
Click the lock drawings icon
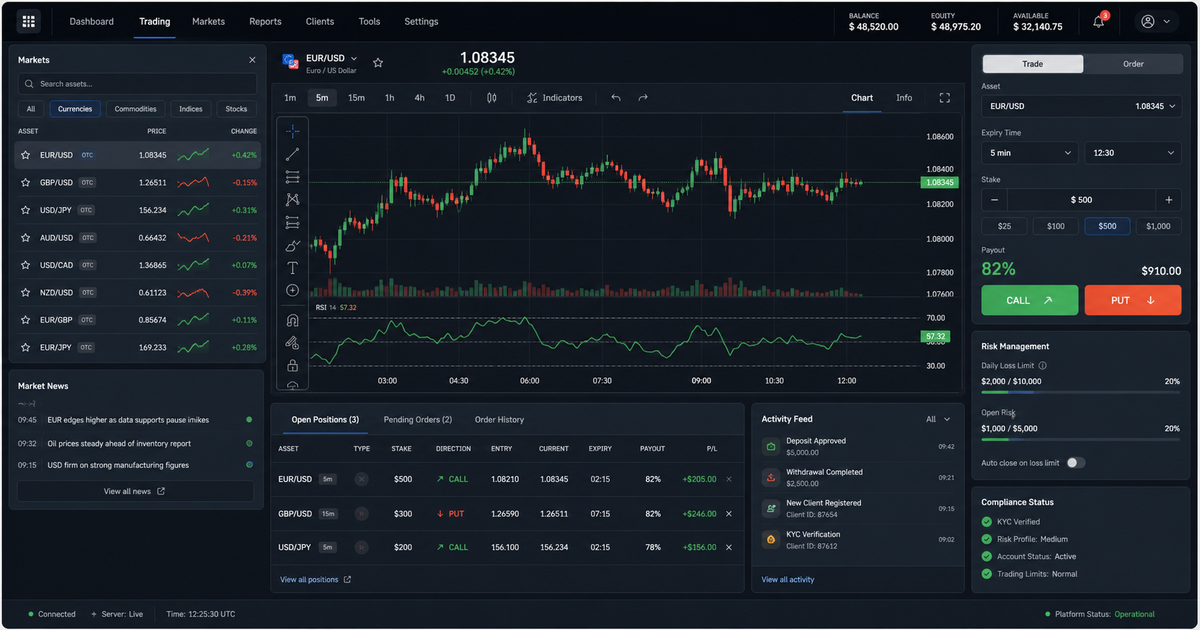tap(293, 366)
